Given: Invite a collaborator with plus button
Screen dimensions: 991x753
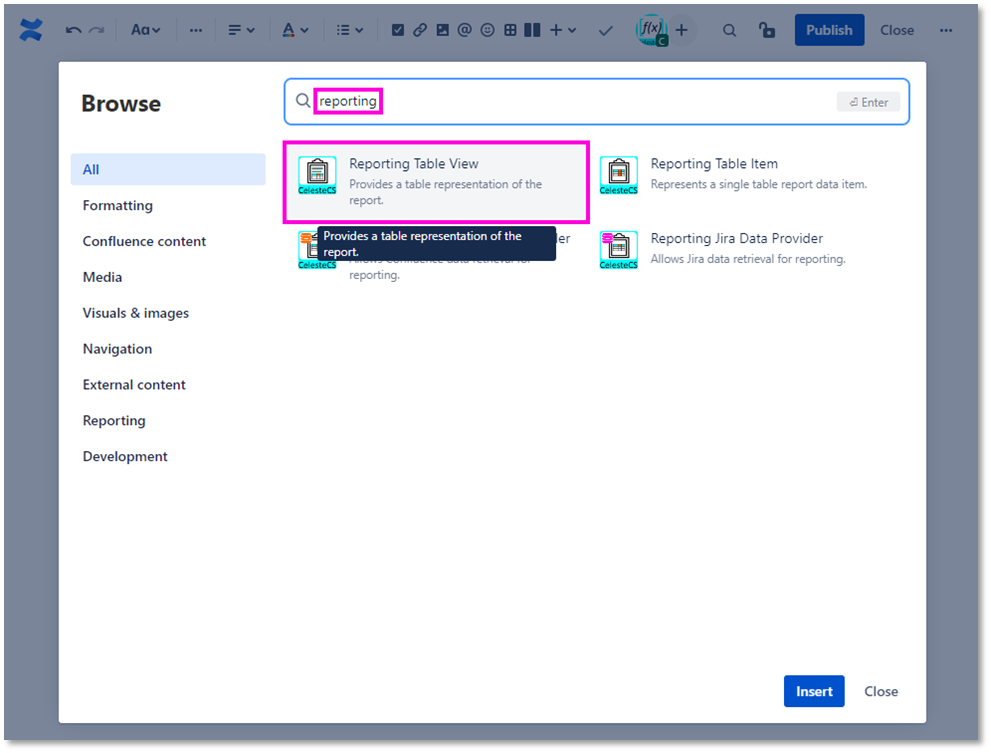Looking at the screenshot, I should [x=681, y=30].
